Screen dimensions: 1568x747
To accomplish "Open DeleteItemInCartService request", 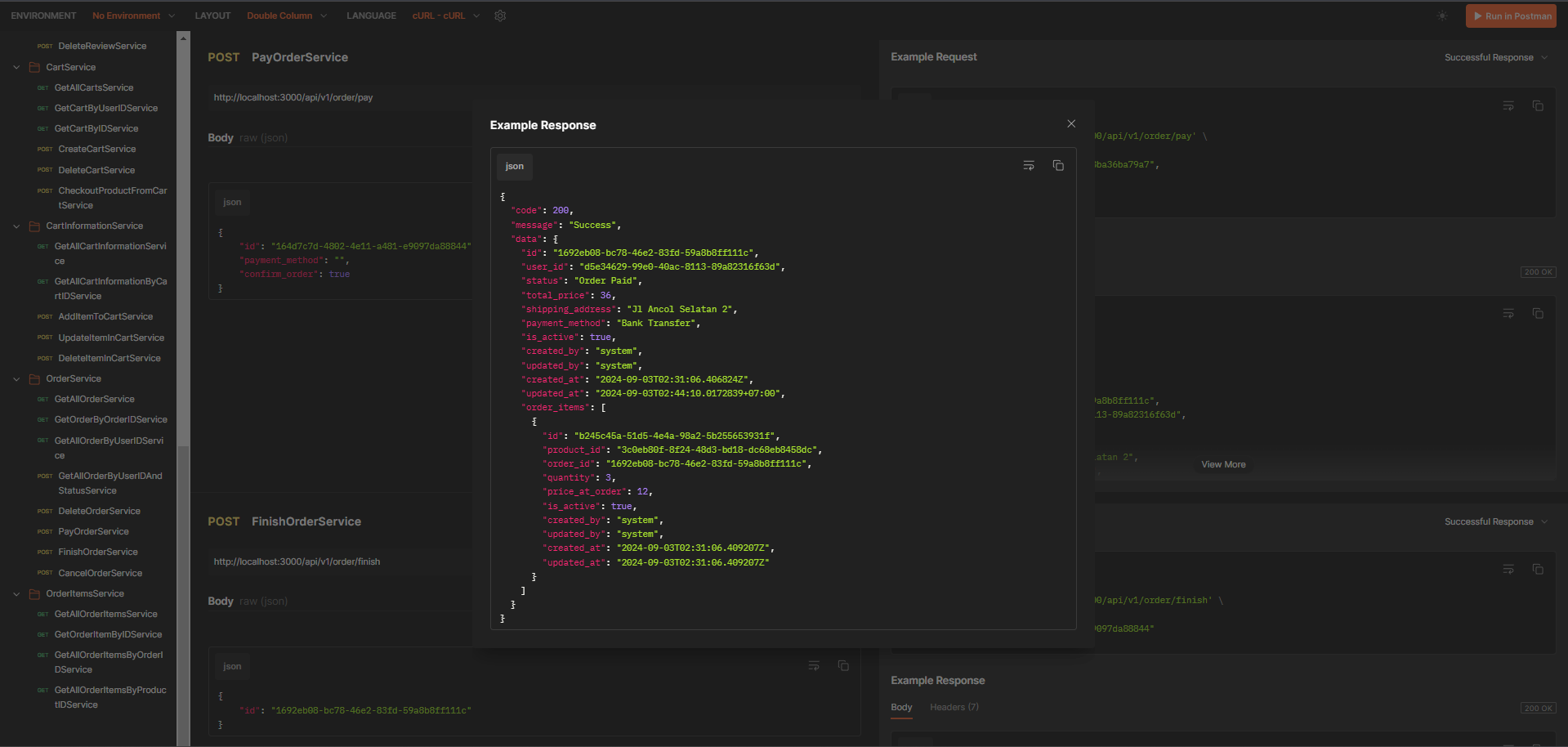I will tap(109, 358).
